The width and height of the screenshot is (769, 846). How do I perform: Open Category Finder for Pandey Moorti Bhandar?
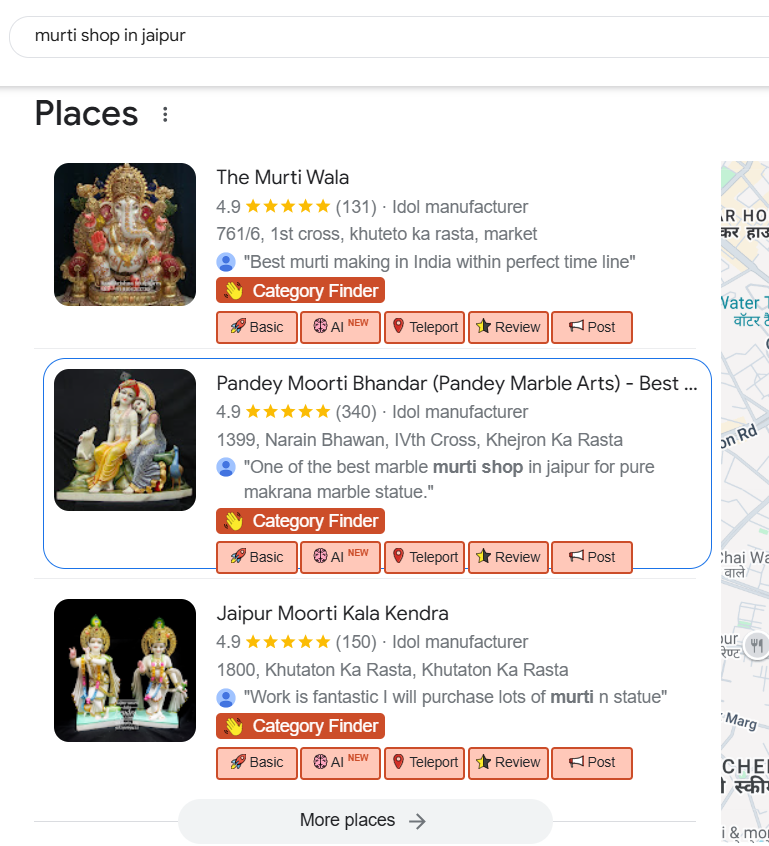pos(300,521)
